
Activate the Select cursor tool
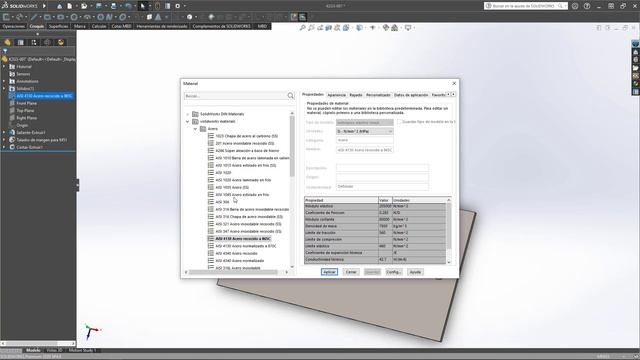coord(143,6)
